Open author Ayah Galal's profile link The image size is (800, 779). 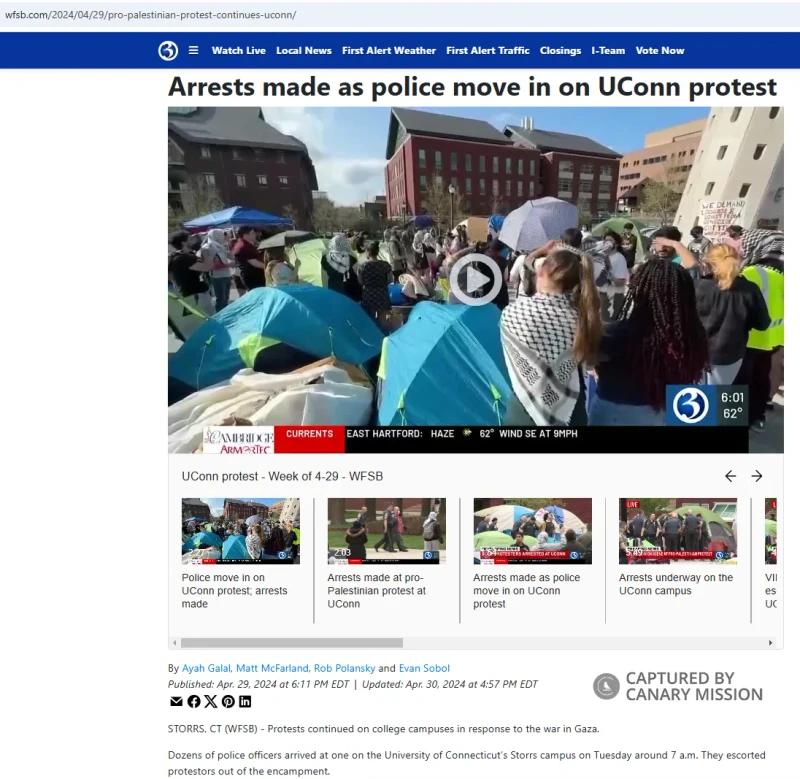tap(207, 668)
